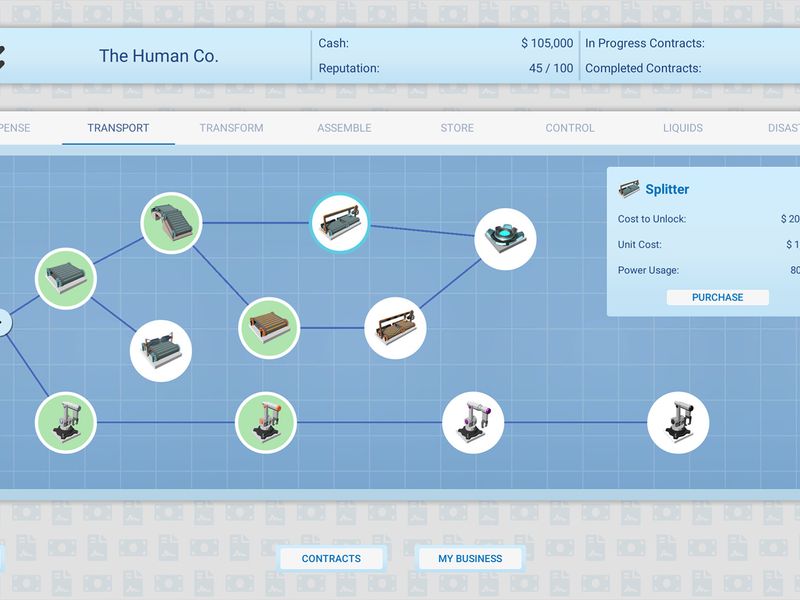Click the Power Usage label

coord(648,270)
